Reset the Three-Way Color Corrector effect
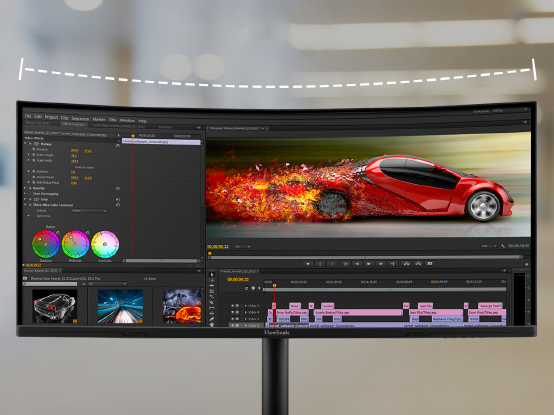554x415 pixels. point(118,205)
